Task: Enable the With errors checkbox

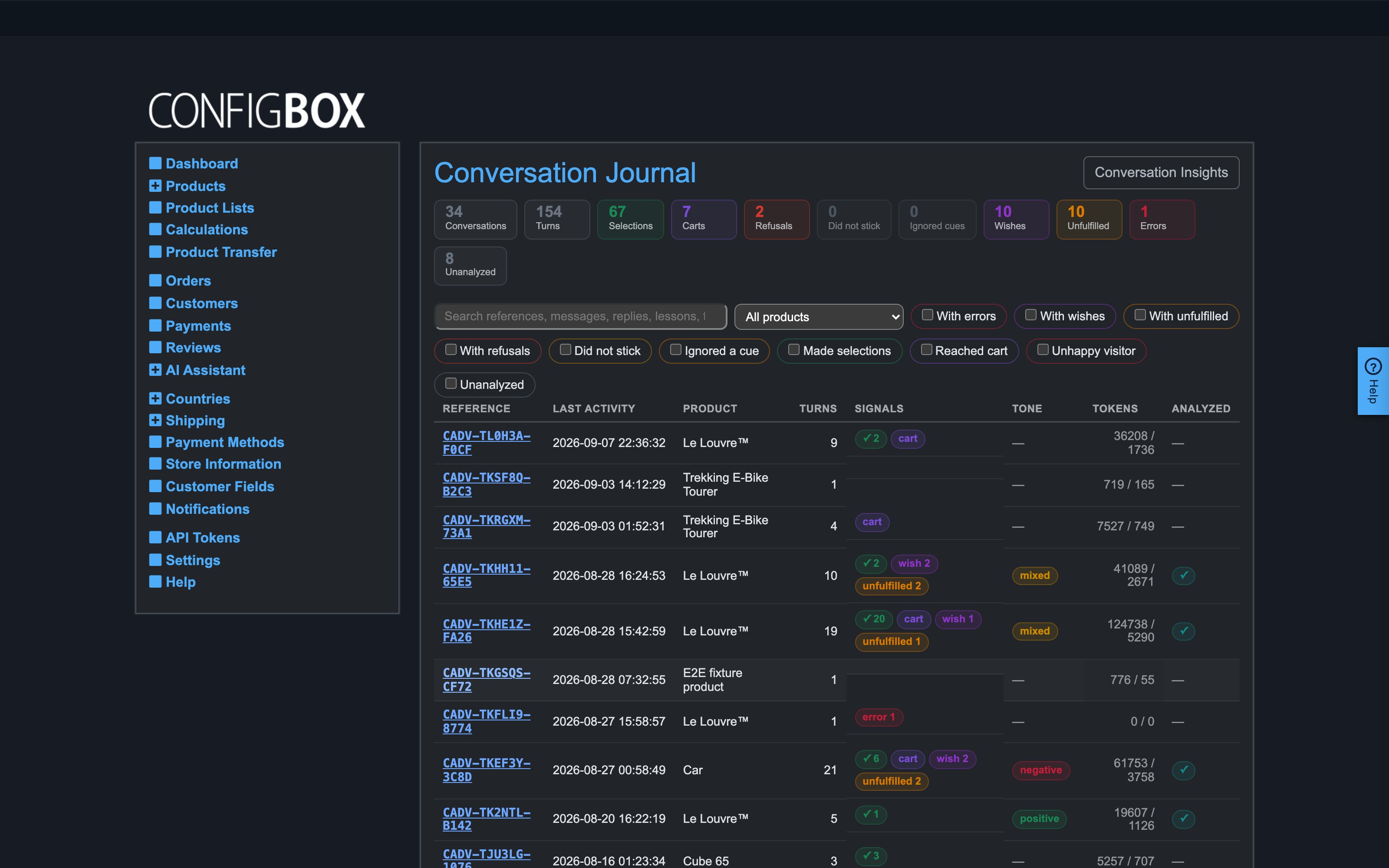Action: pyautogui.click(x=927, y=315)
